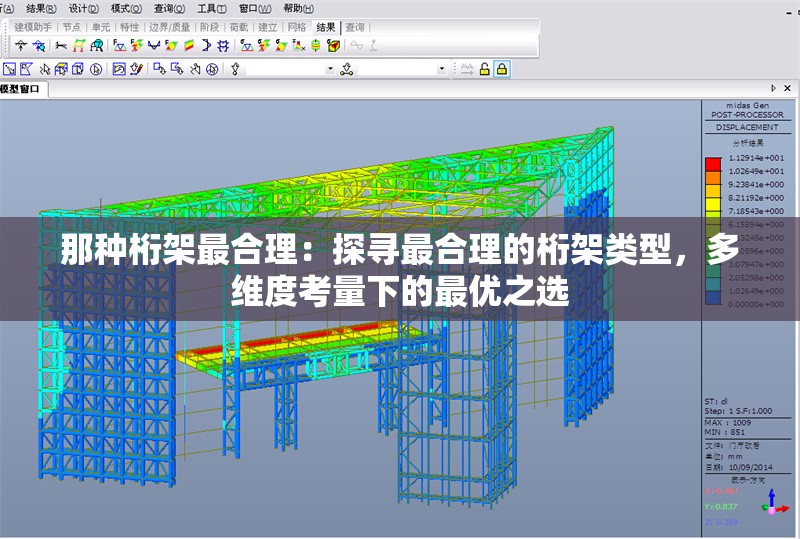Viewport: 800px width, 539px height.
Task: Click the window-select icon at toolbar start
Action: point(9,69)
